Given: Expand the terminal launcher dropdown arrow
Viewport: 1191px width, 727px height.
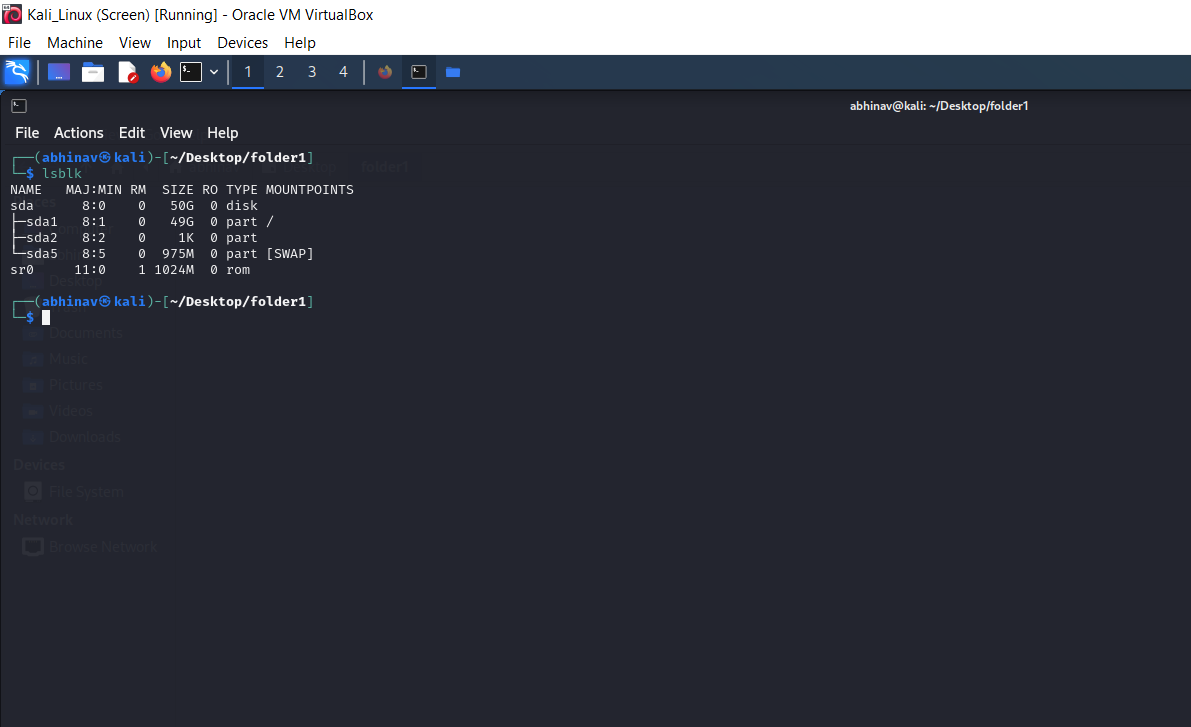Looking at the screenshot, I should [x=214, y=72].
